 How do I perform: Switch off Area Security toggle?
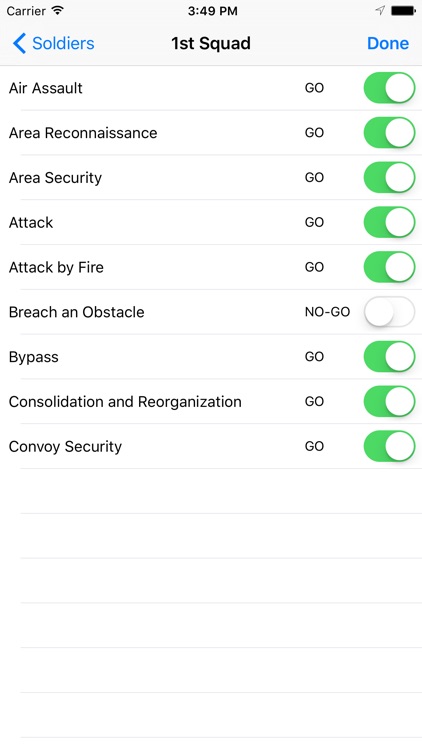[x=389, y=177]
